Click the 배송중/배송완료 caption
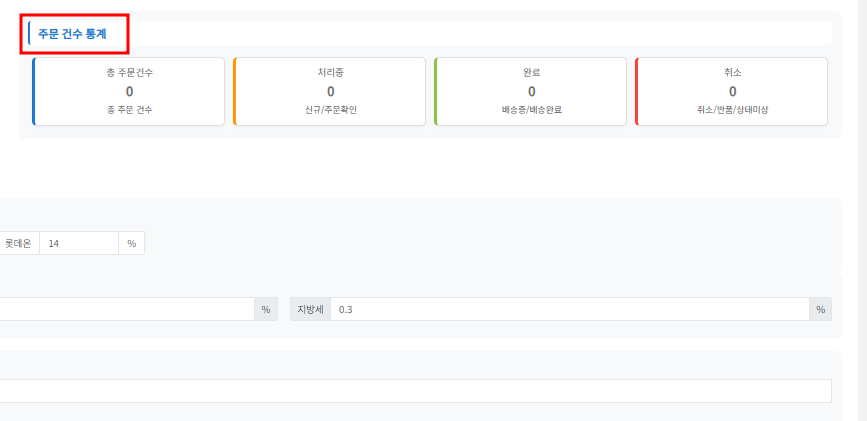867x421 pixels. 531,110
